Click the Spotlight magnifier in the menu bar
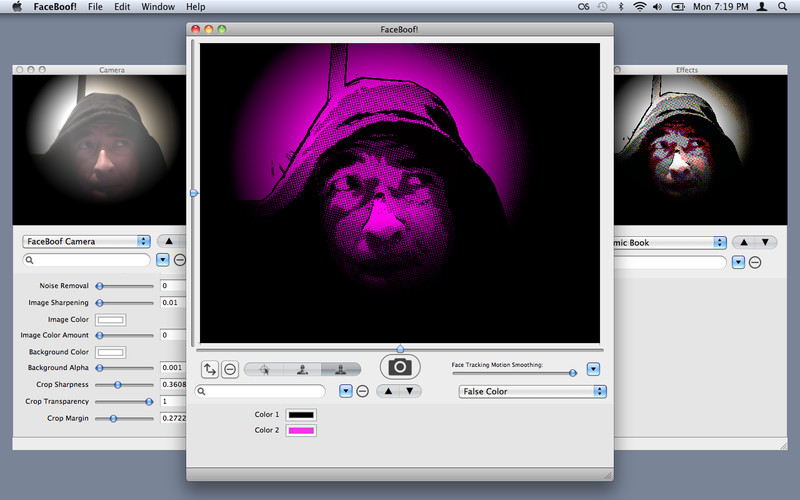This screenshot has width=800, height=500. coord(781,7)
